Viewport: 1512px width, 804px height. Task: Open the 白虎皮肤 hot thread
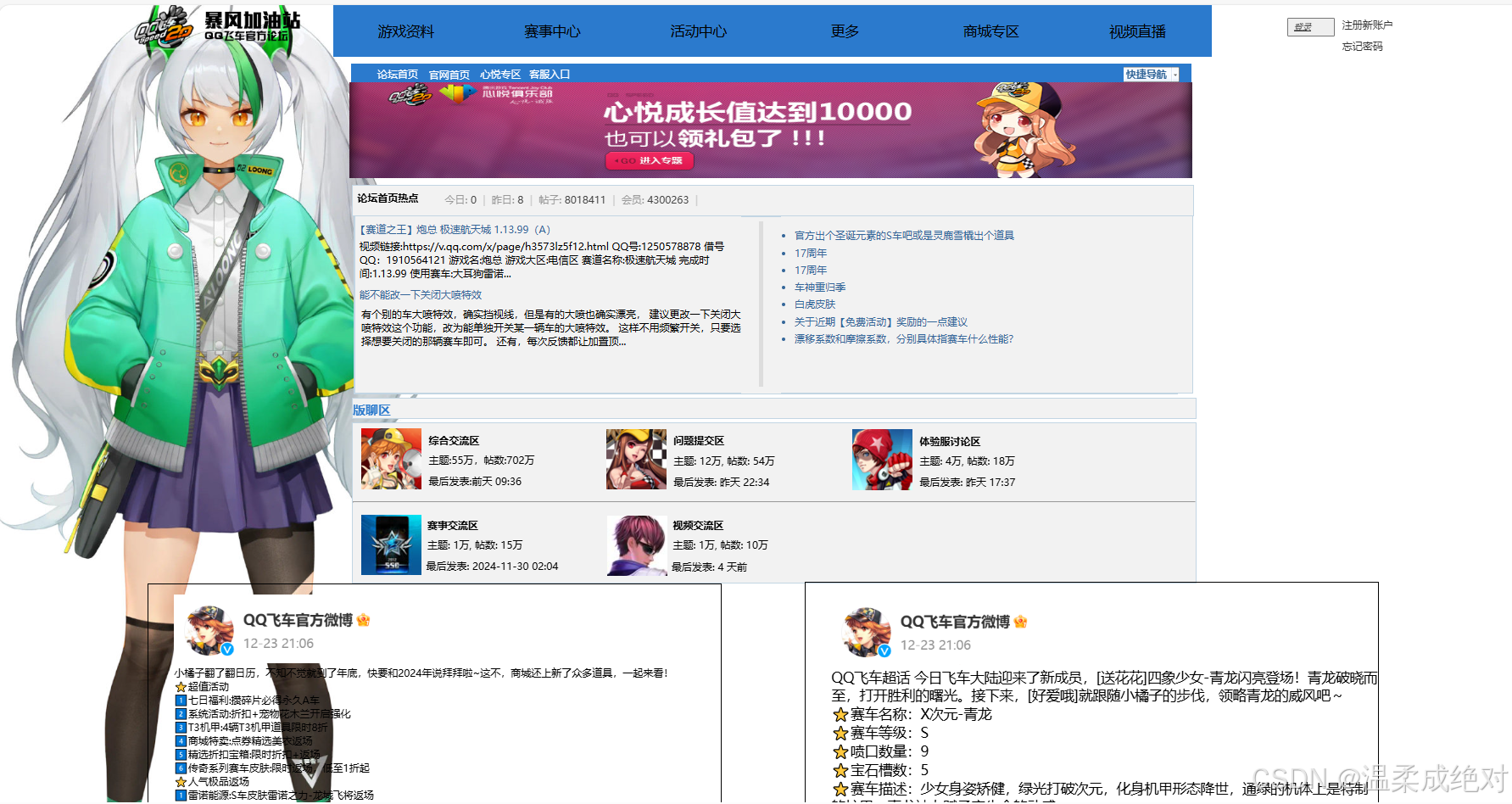[815, 304]
